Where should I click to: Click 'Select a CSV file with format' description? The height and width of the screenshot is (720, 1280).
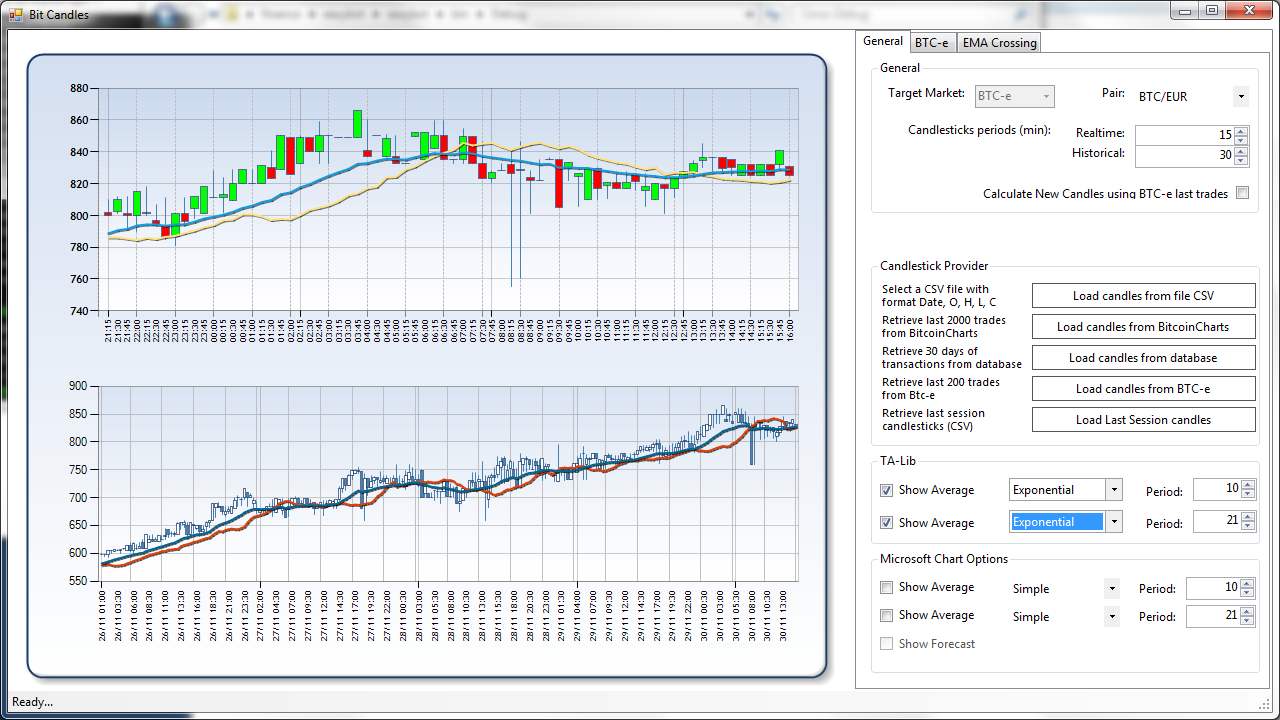coord(939,295)
